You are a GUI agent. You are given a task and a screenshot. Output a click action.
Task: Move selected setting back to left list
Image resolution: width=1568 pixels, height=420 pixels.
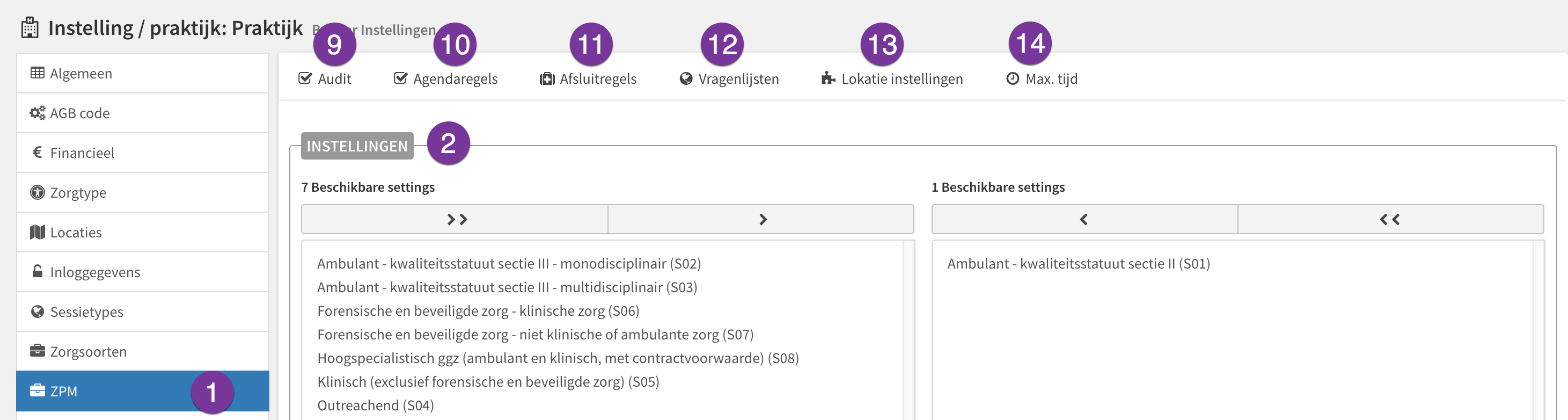tap(1085, 220)
